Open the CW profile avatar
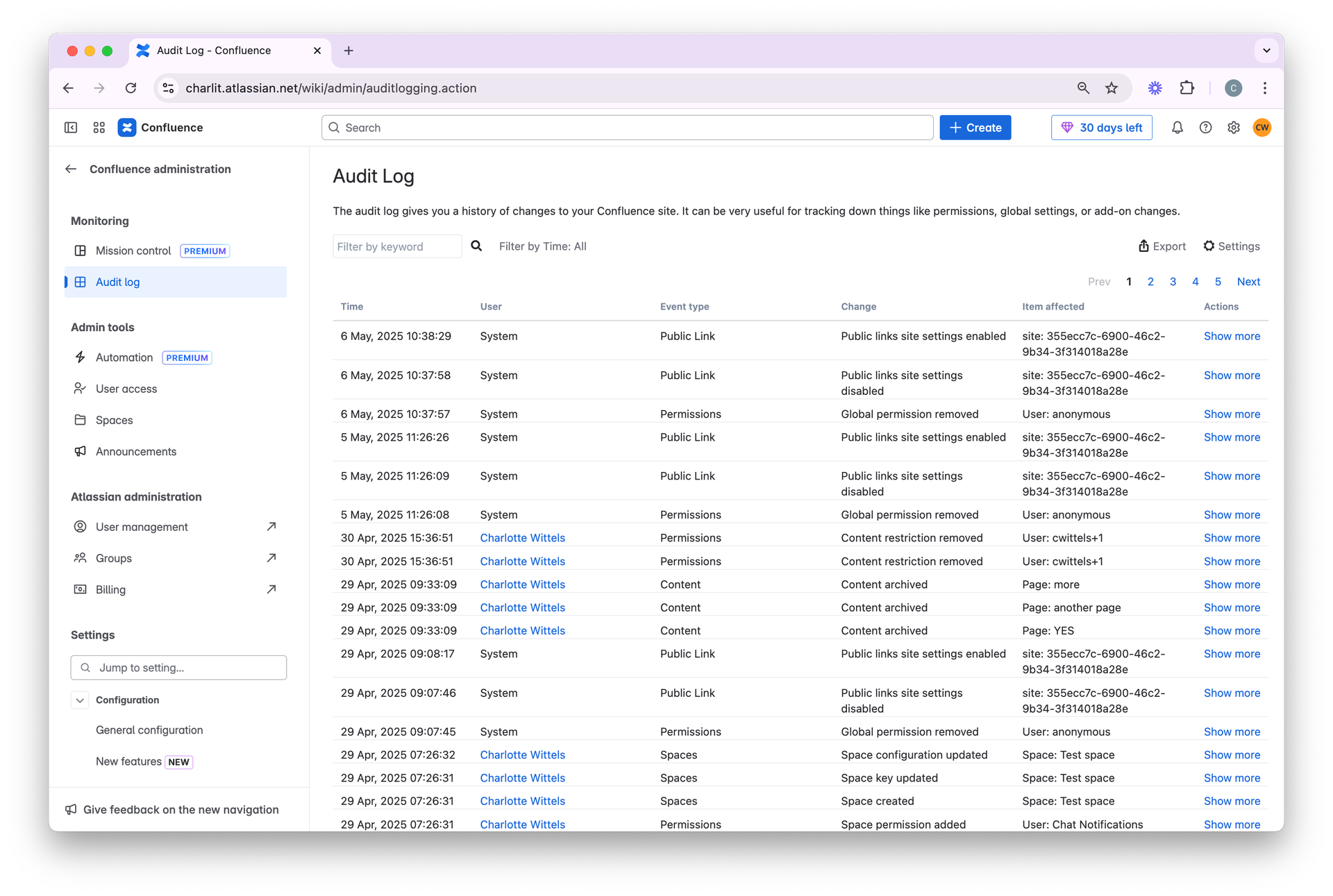This screenshot has width=1333, height=896. coord(1262,128)
